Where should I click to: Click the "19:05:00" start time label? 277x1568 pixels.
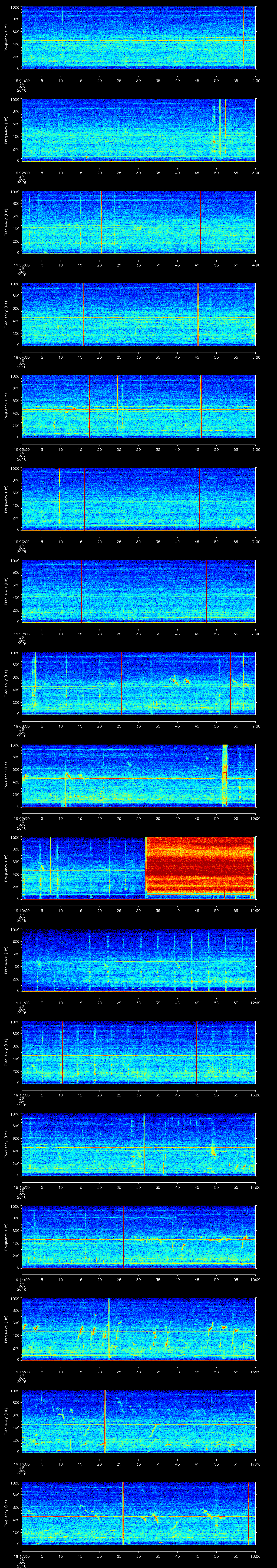click(x=21, y=450)
